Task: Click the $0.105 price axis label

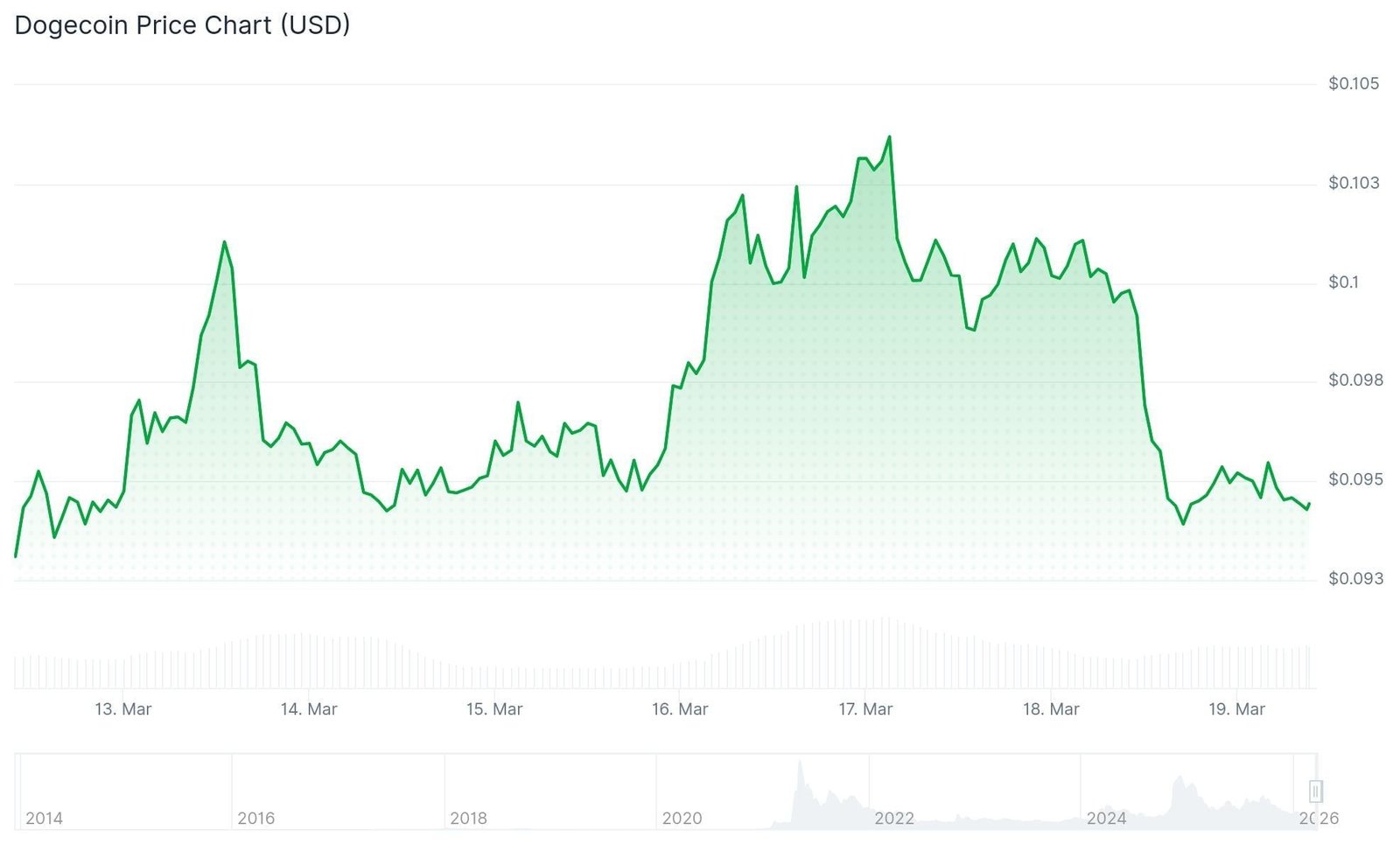Action: pyautogui.click(x=1353, y=84)
